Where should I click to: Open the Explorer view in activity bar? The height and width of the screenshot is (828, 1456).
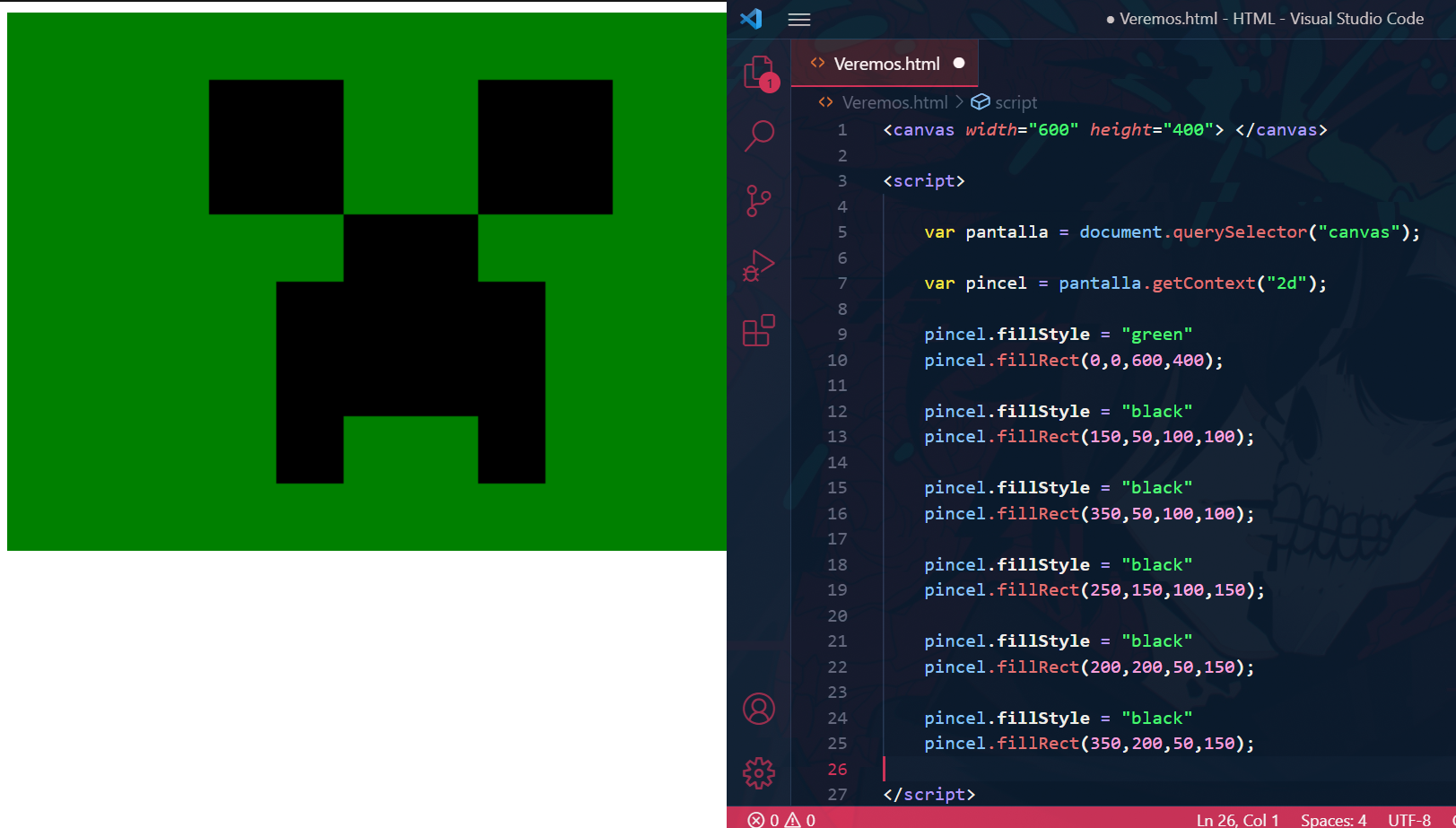tap(759, 73)
